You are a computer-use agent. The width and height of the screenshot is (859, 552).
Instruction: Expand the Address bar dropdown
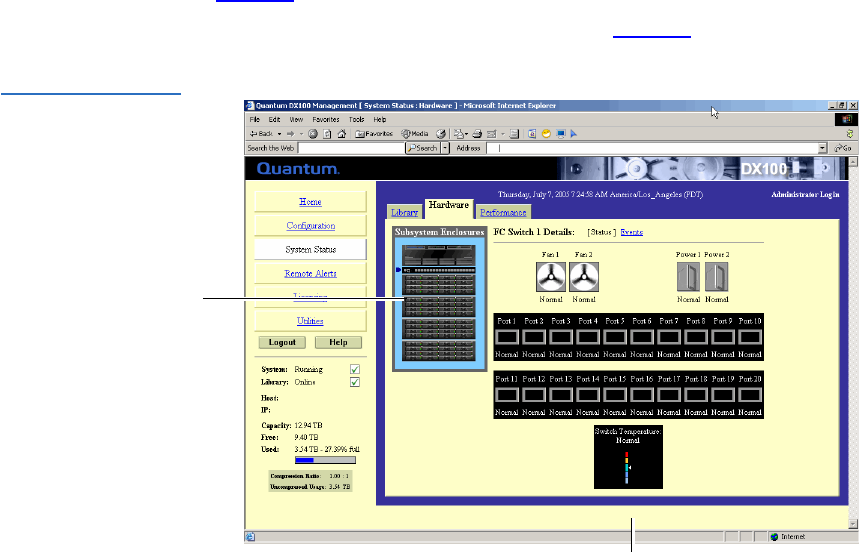822,148
